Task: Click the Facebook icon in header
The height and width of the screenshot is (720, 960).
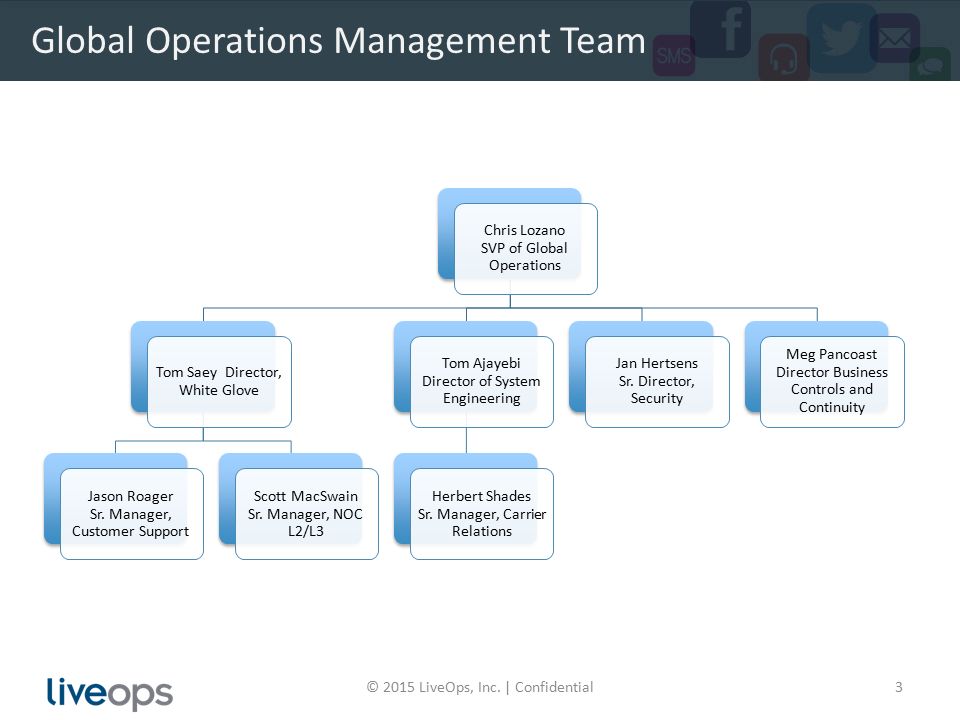Action: (x=721, y=29)
